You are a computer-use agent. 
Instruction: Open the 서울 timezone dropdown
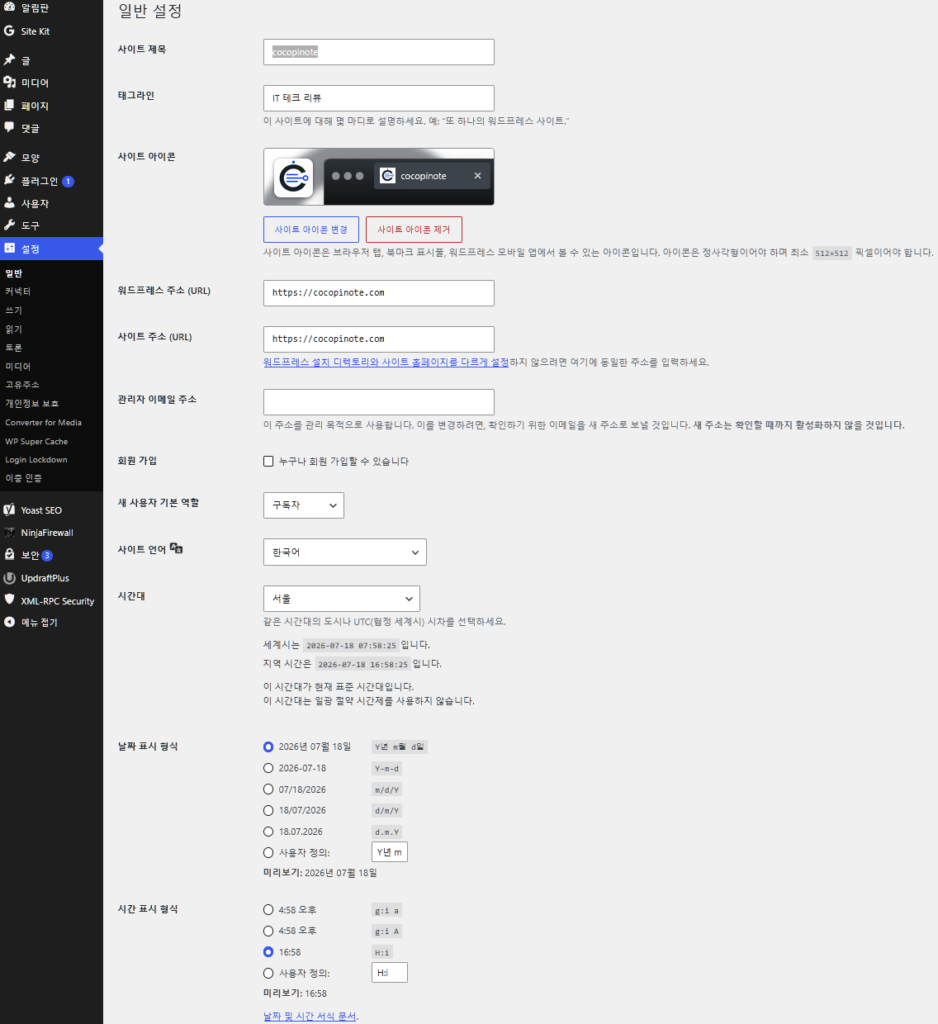tap(342, 598)
